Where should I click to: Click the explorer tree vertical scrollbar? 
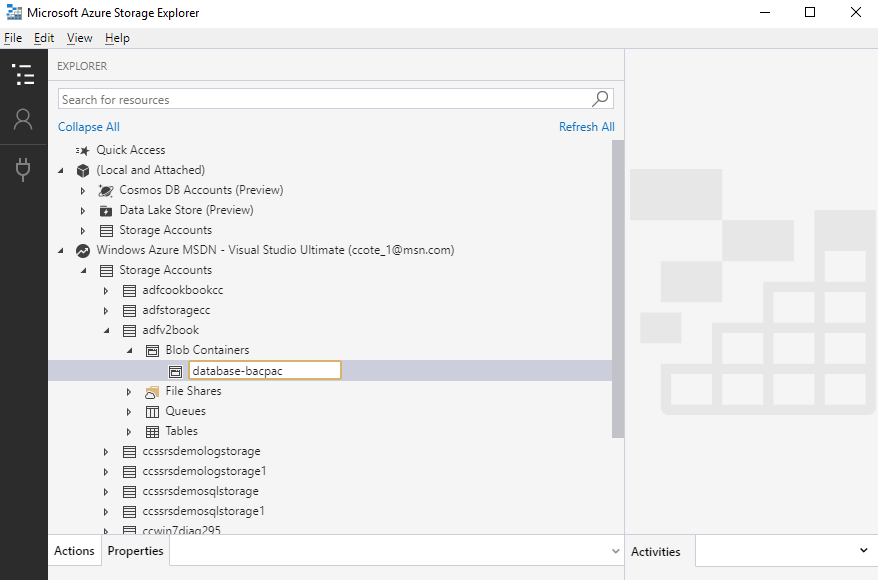click(x=618, y=289)
